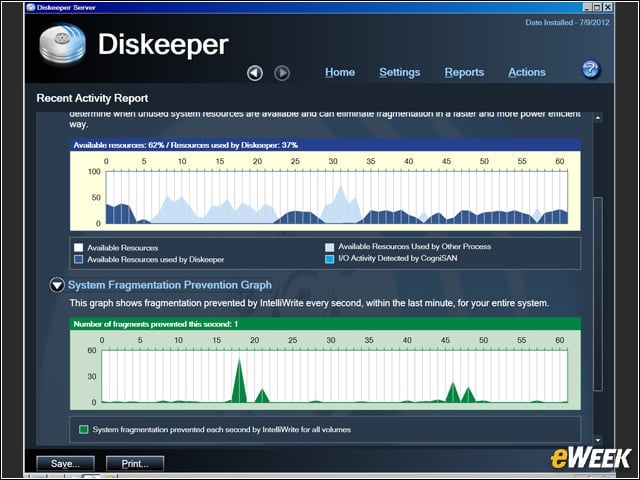
Task: Click the 'Date Installed - 7/9/2012' text
Action: [x=567, y=22]
